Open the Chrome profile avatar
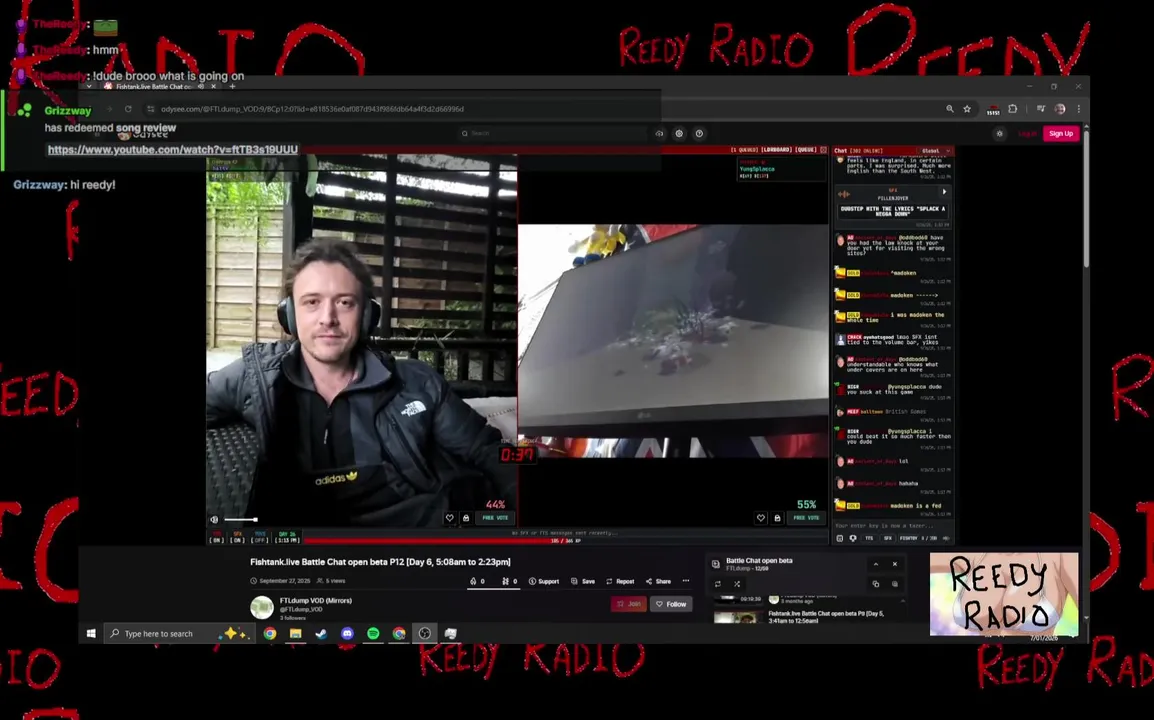1154x720 pixels. click(x=1060, y=109)
